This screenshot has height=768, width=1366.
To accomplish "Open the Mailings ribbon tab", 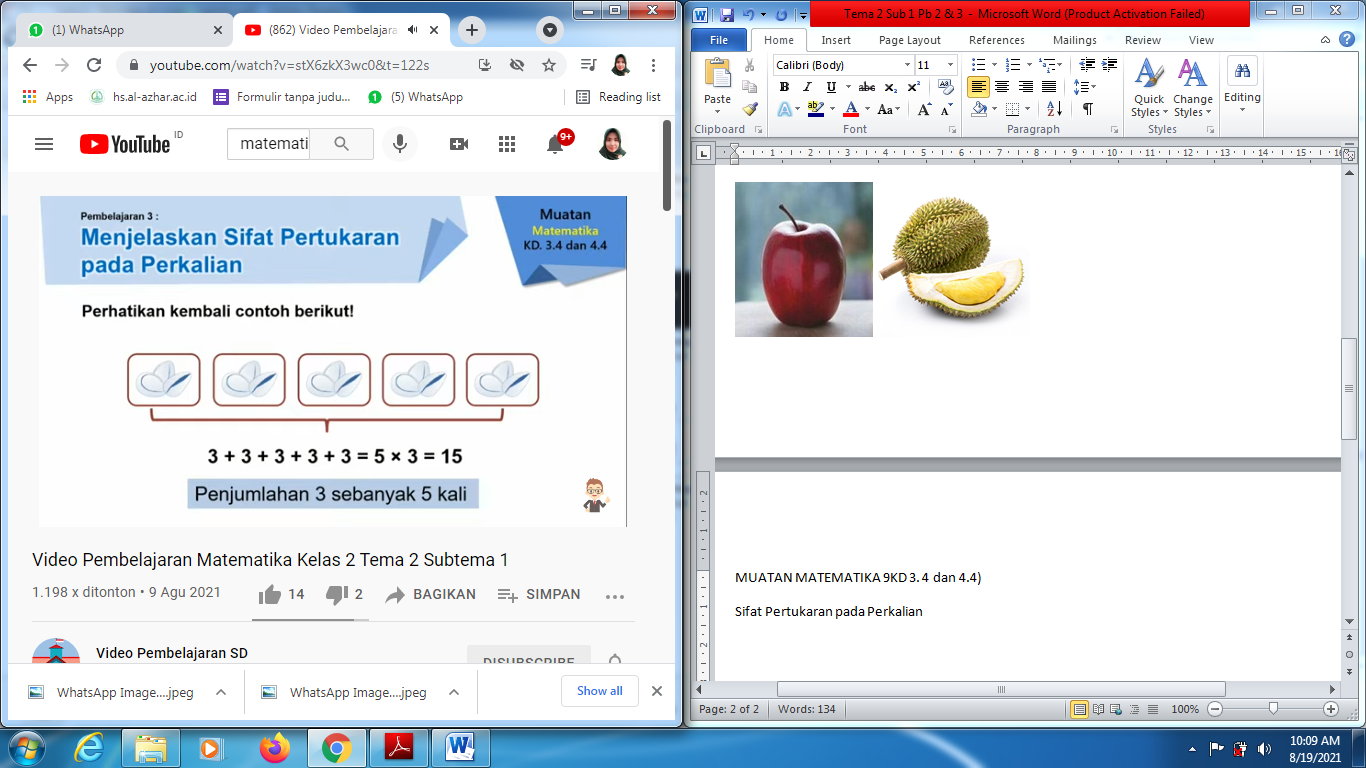I will pos(1074,40).
